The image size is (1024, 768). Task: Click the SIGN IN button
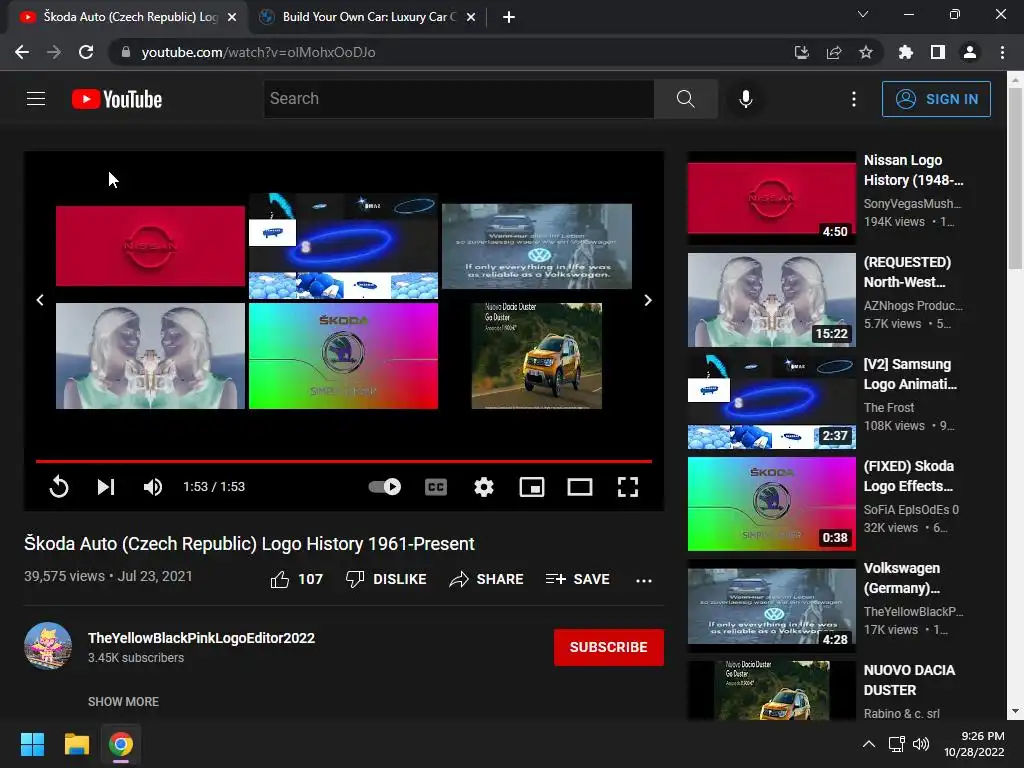coord(936,99)
